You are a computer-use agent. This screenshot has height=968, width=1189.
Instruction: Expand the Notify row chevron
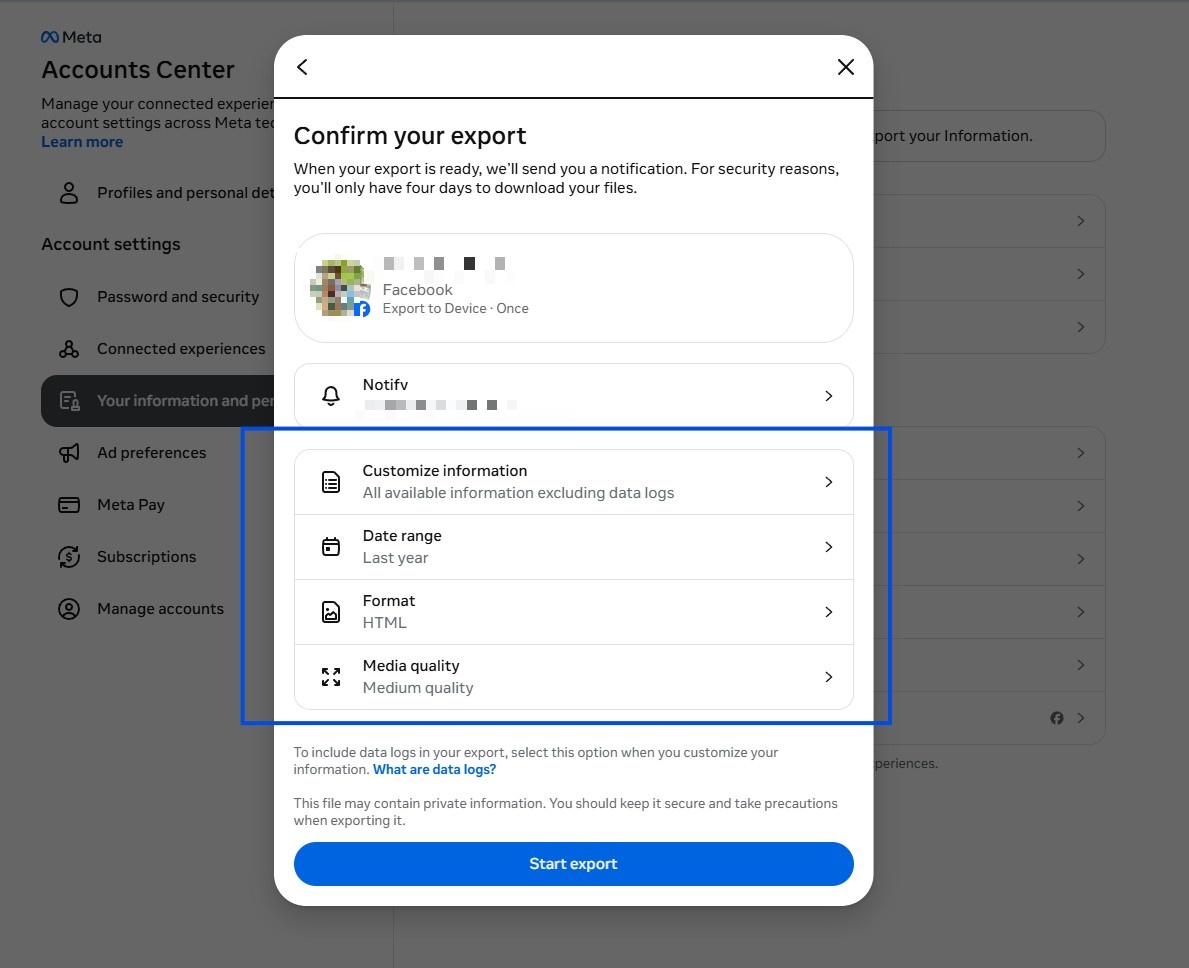click(x=829, y=396)
